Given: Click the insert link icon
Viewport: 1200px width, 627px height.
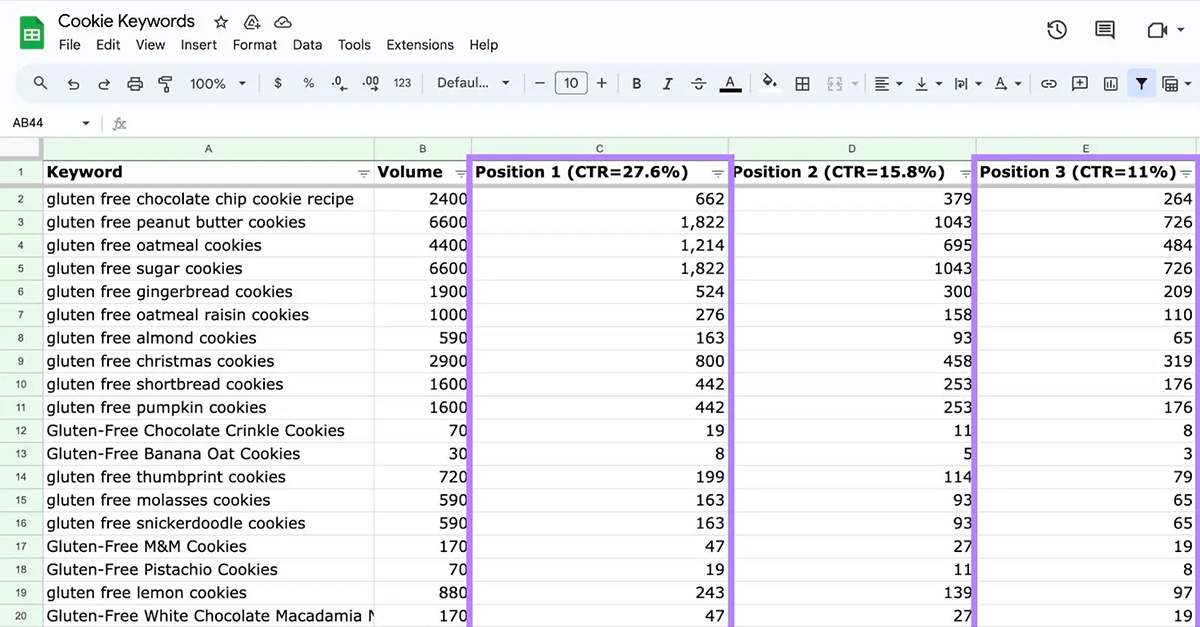Looking at the screenshot, I should coord(1048,84).
